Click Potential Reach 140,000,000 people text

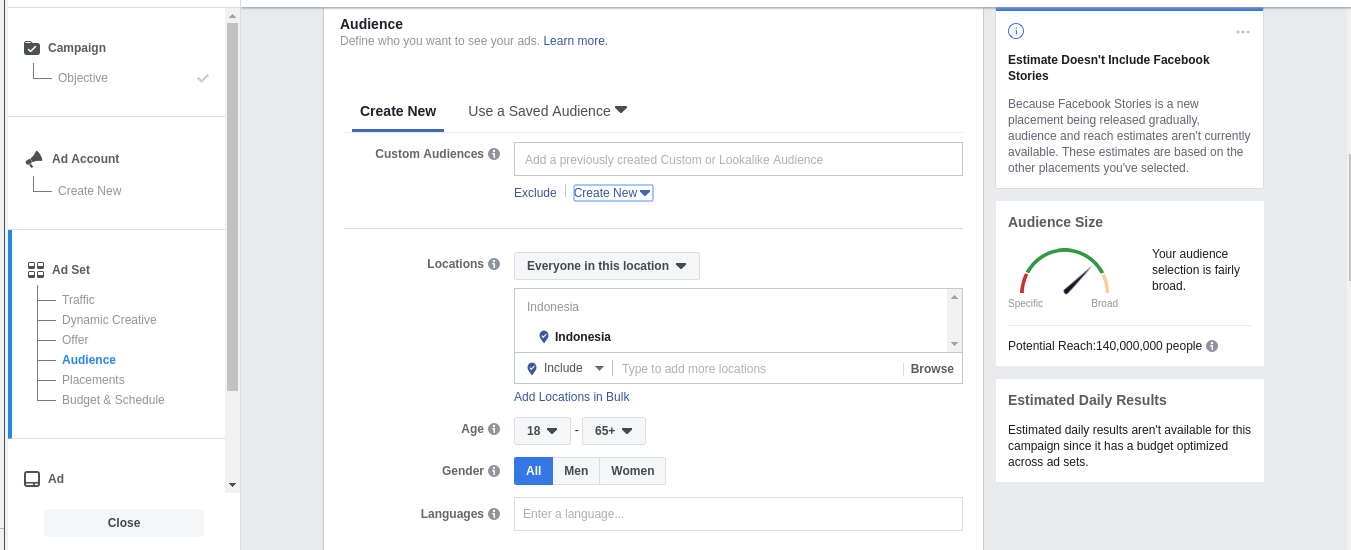pyautogui.click(x=1105, y=346)
